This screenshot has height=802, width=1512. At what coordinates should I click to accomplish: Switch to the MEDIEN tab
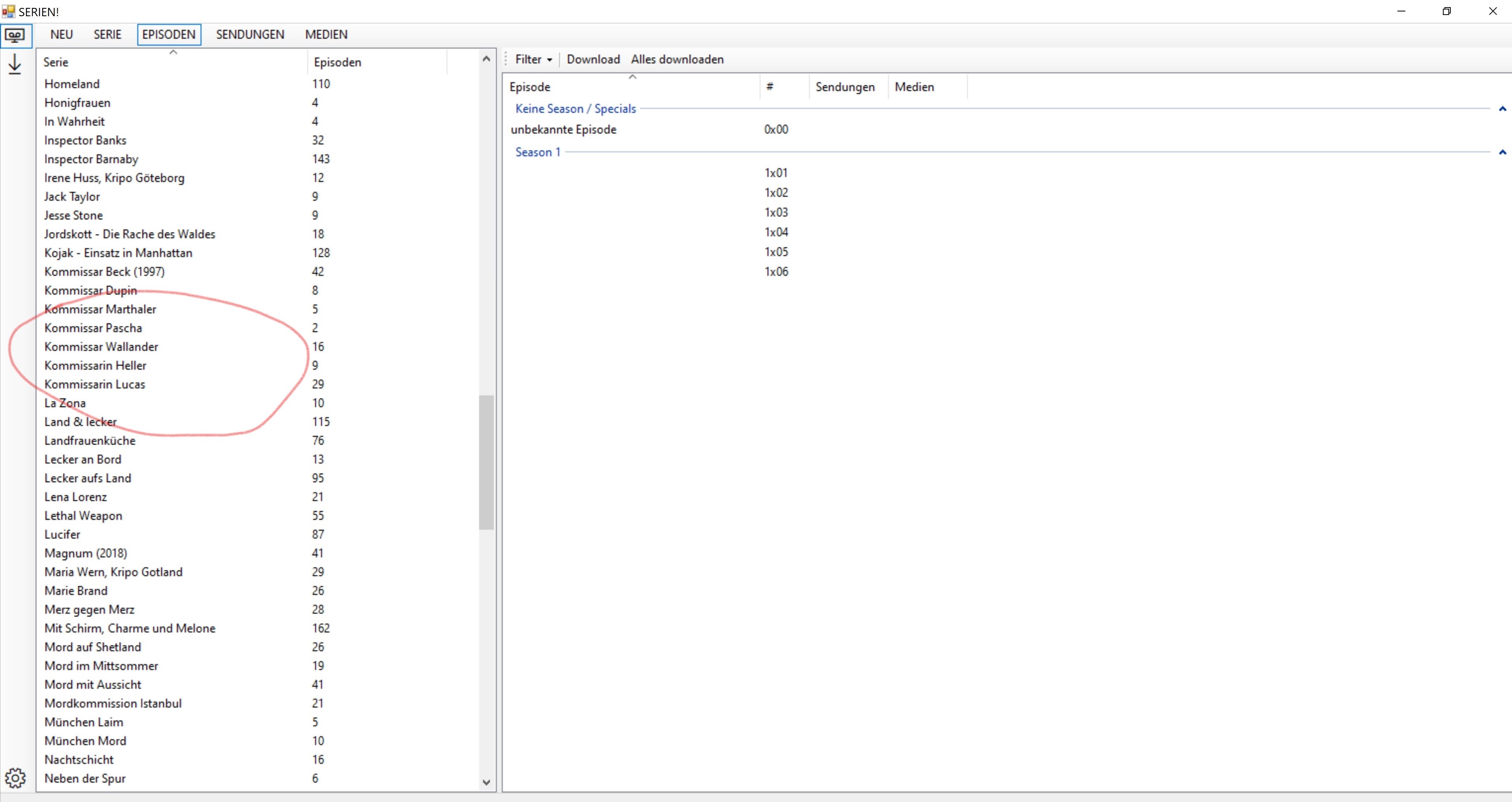coord(326,35)
